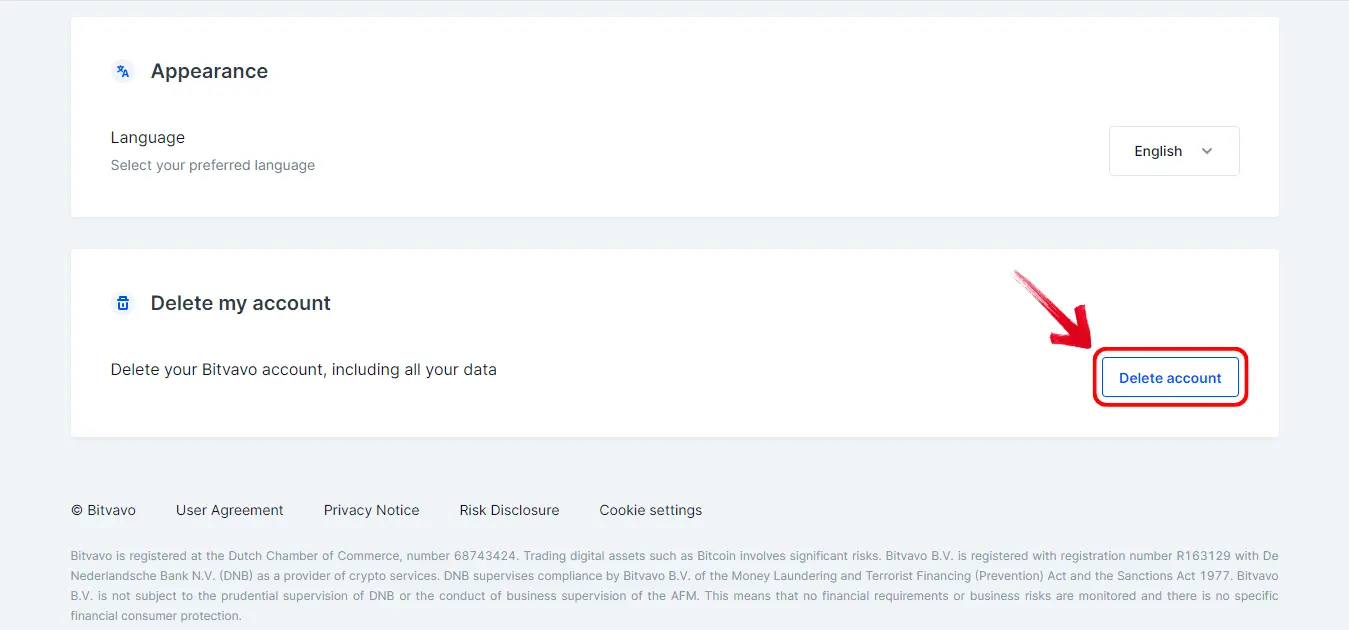Open the Privacy Notice link

372,510
